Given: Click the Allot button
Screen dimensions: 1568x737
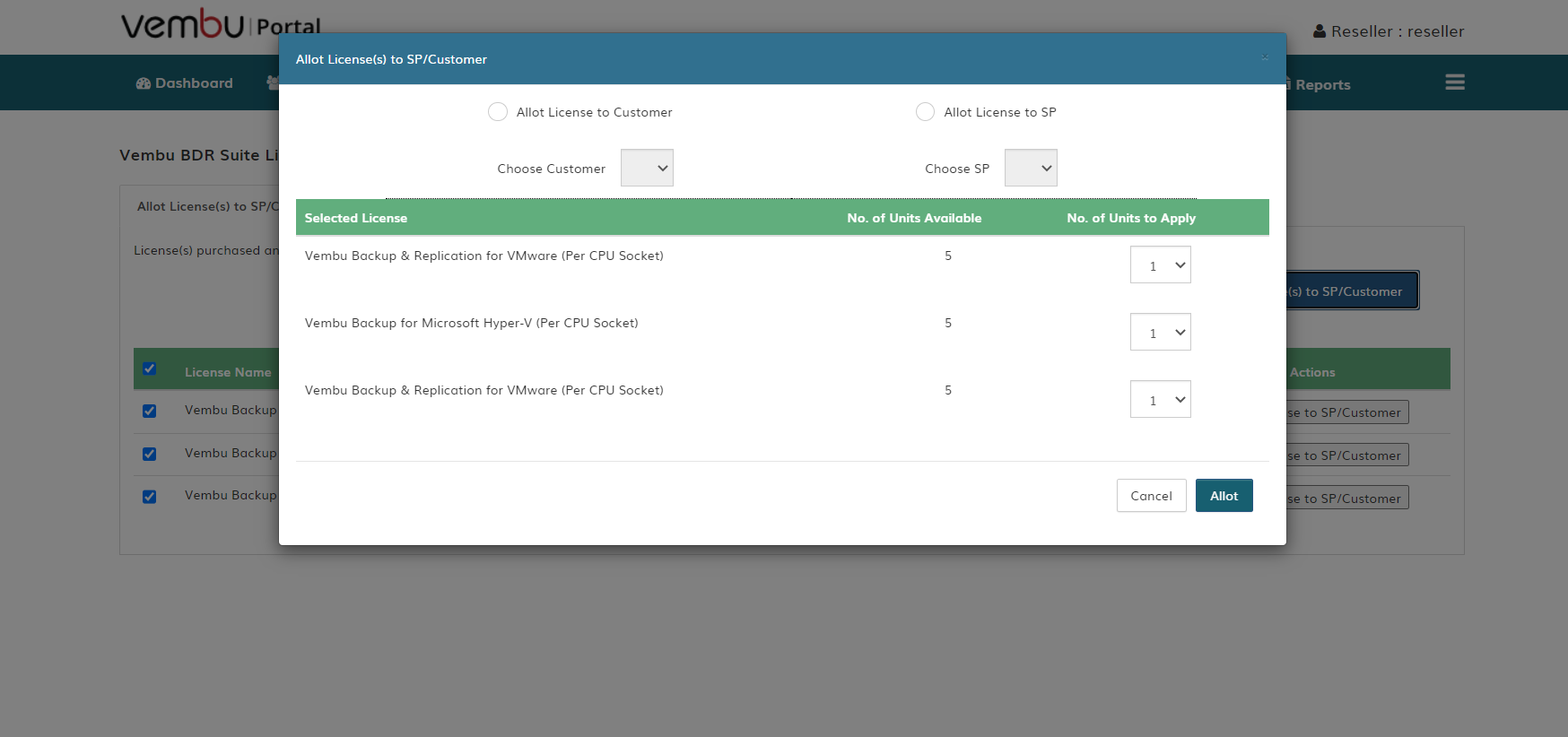Looking at the screenshot, I should coord(1224,496).
